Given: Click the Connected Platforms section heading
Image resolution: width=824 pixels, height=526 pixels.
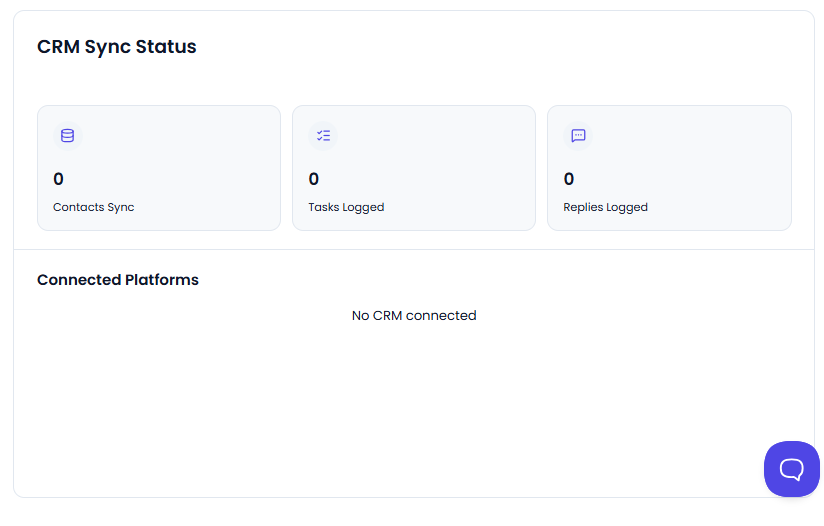Looking at the screenshot, I should click(118, 280).
